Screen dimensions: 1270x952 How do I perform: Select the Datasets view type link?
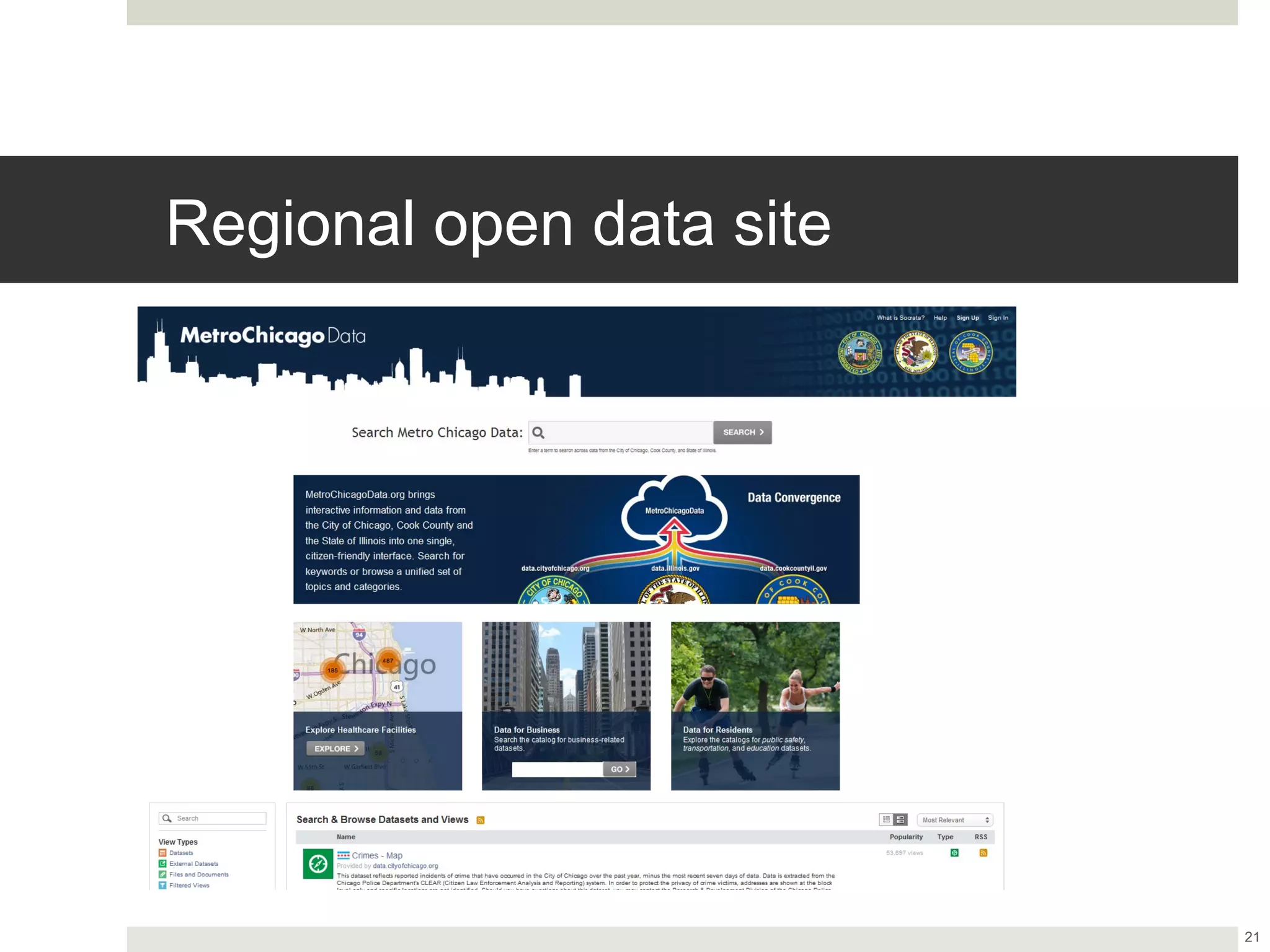[x=181, y=853]
